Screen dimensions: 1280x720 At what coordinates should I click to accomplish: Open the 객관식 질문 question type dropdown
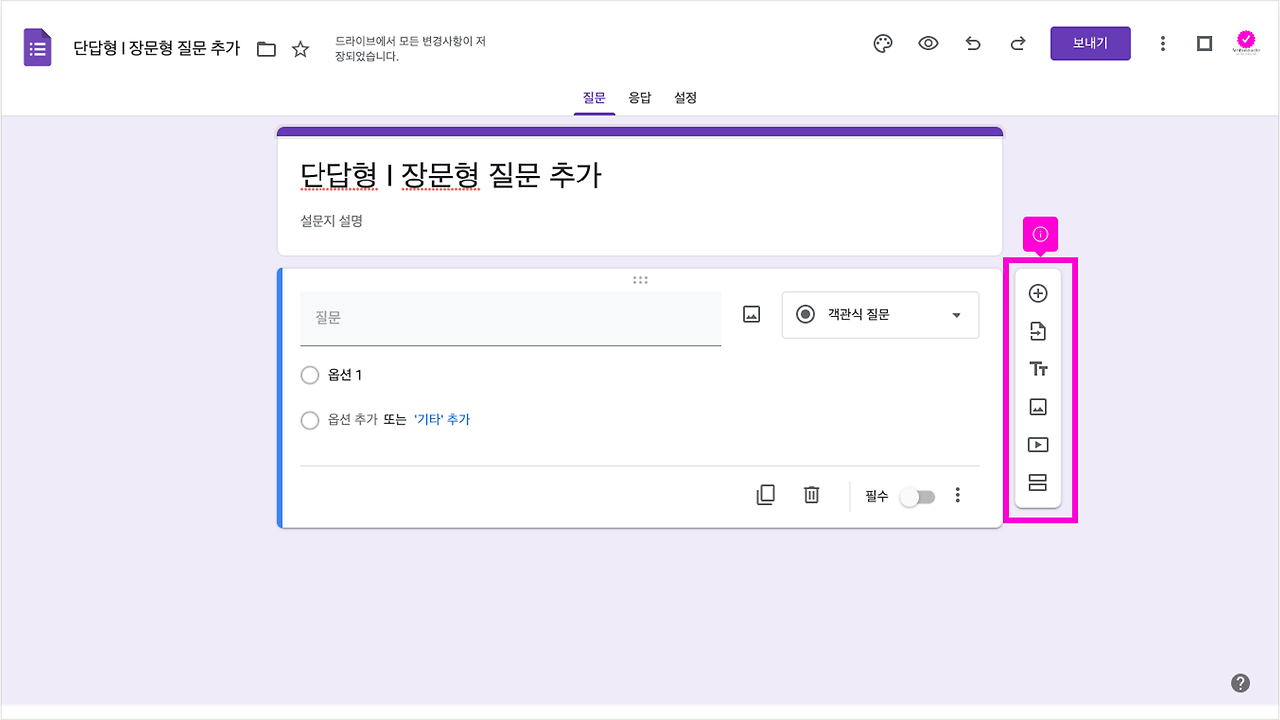880,315
